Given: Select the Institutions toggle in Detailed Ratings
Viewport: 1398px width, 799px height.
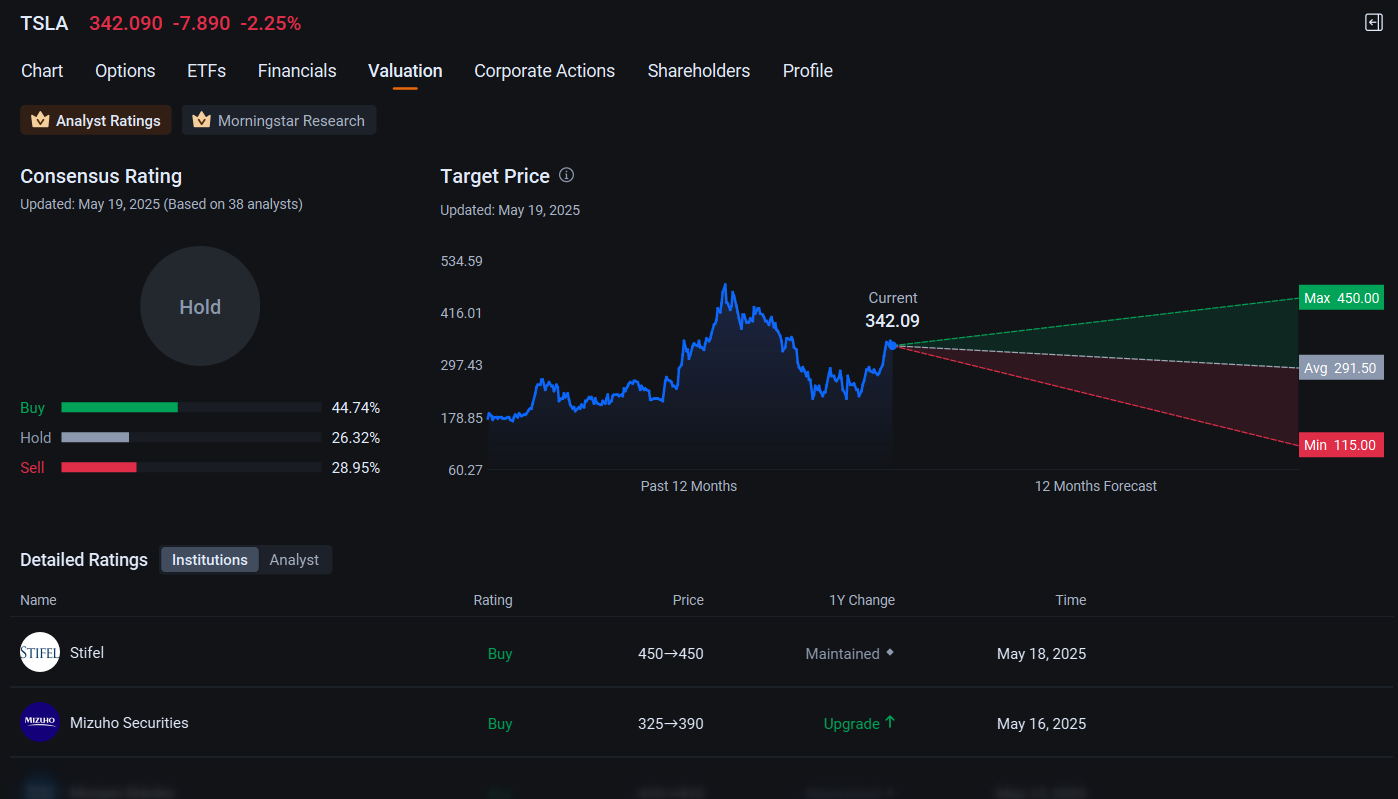Looking at the screenshot, I should [210, 560].
